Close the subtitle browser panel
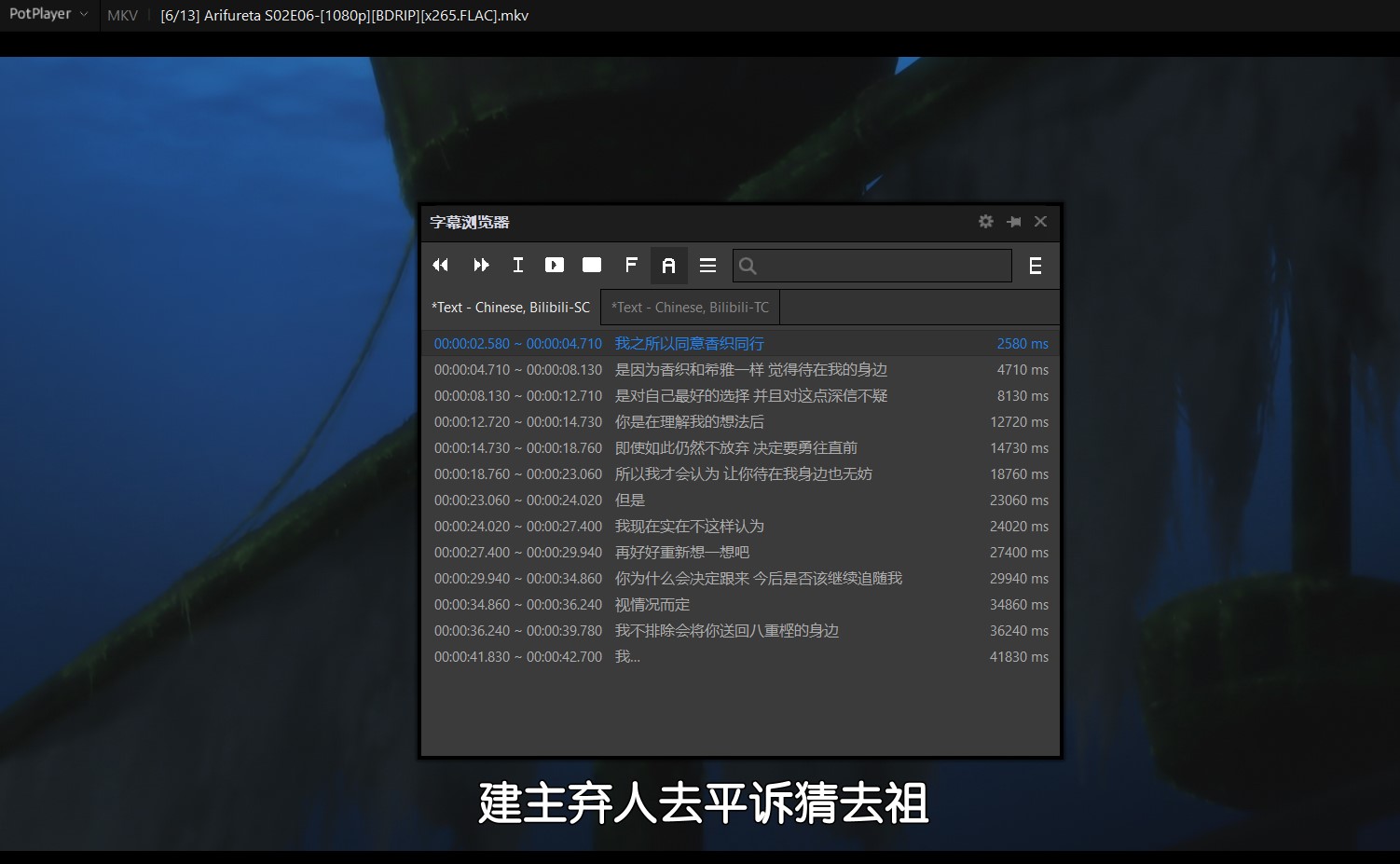Screen dimensions: 1400x864 tap(1041, 222)
